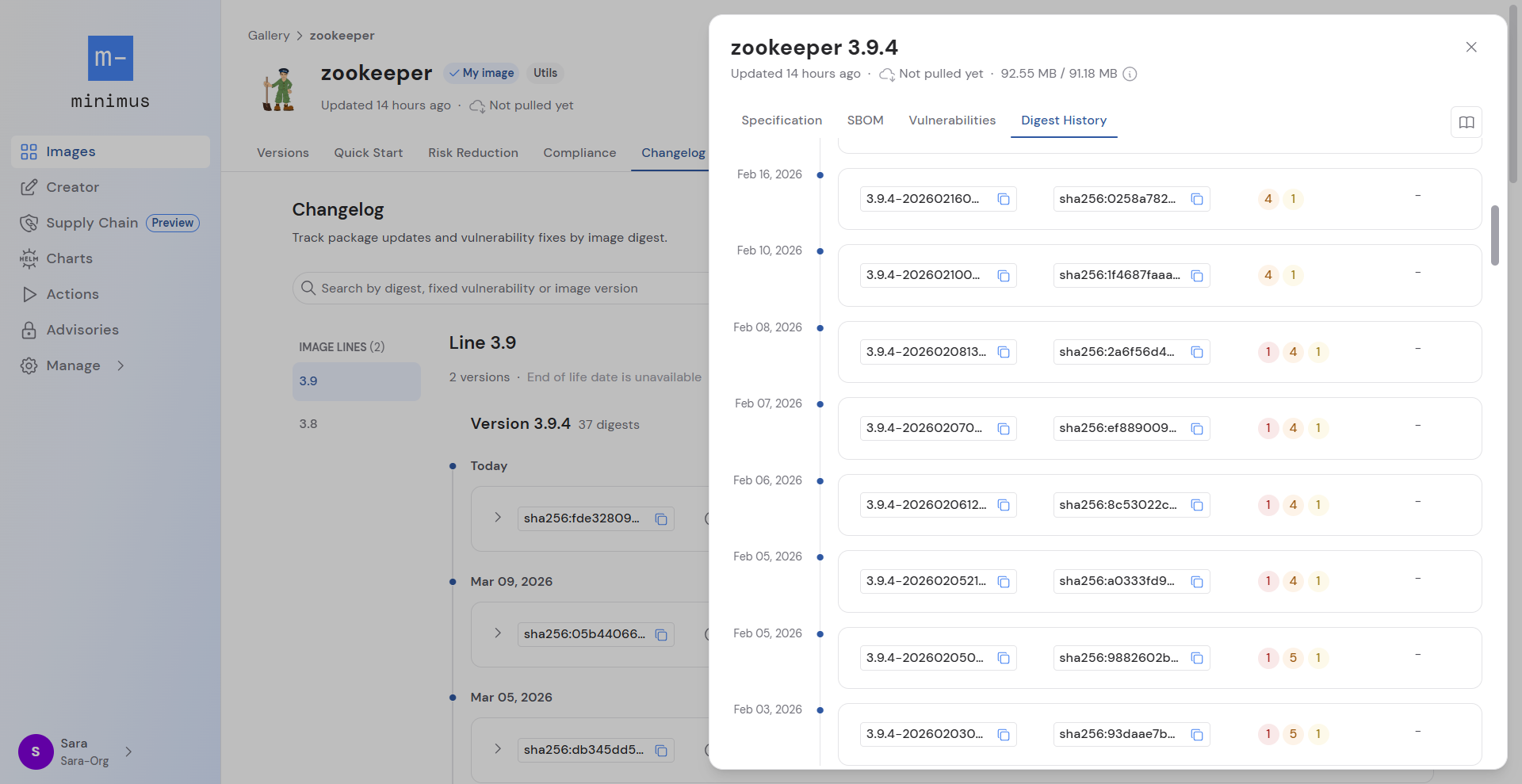
Task: Show image size info tooltip icon
Action: 1130,74
